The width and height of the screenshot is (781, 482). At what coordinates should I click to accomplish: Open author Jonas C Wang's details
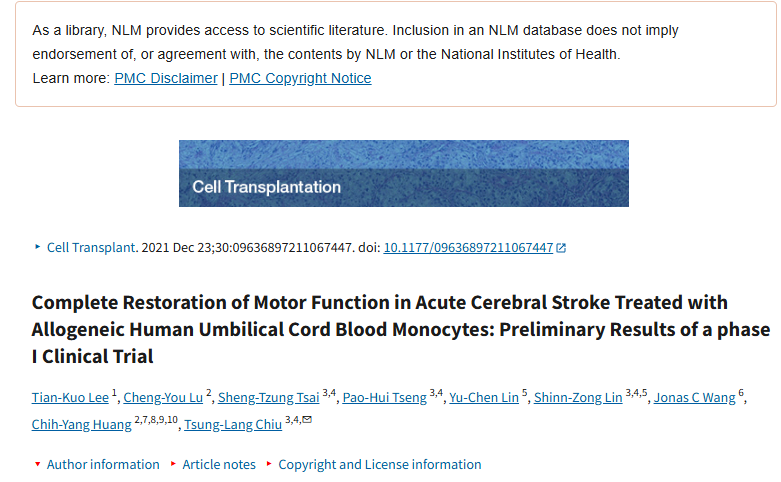pyautogui.click(x=694, y=398)
